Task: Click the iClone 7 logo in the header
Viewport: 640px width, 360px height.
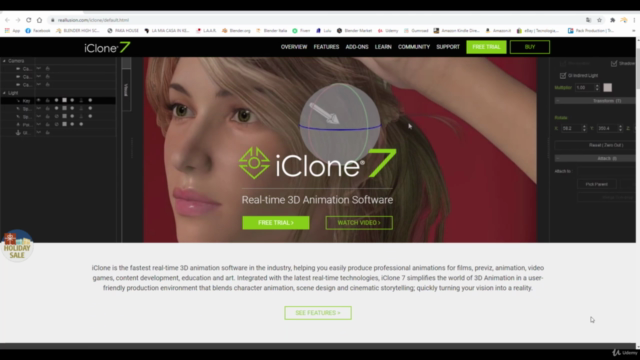Action: 107,48
